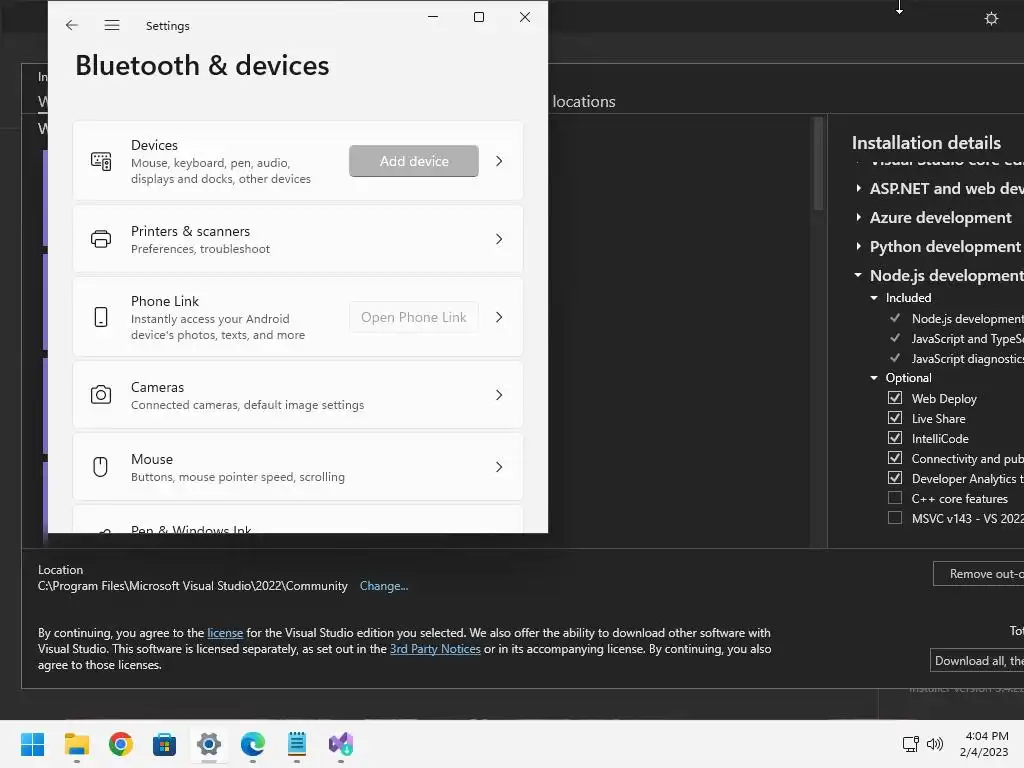
Task: Select Printers & scanners settings card
Action: (x=298, y=239)
